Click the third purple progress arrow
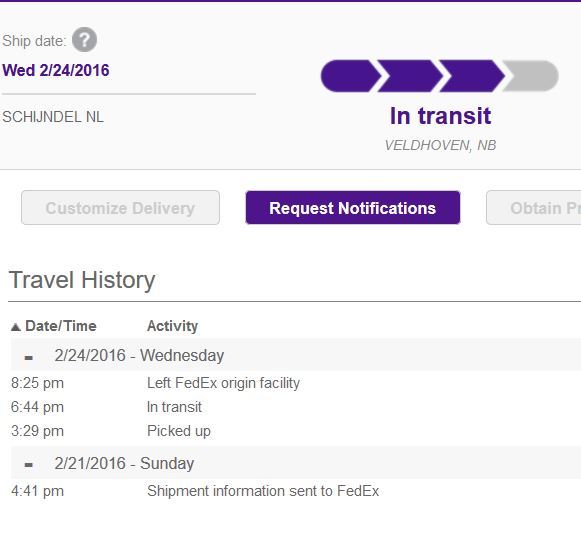The width and height of the screenshot is (581, 560). (472, 76)
